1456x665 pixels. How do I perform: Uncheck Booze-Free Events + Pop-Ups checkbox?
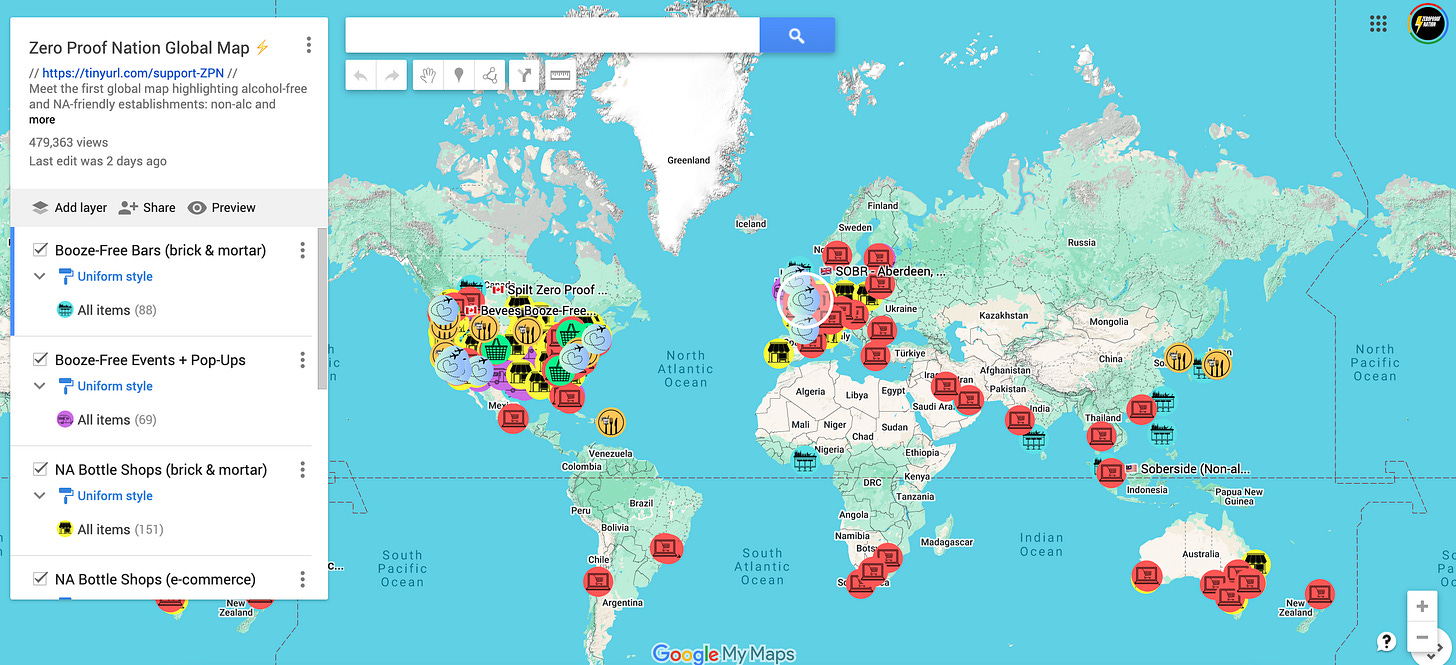point(41,360)
